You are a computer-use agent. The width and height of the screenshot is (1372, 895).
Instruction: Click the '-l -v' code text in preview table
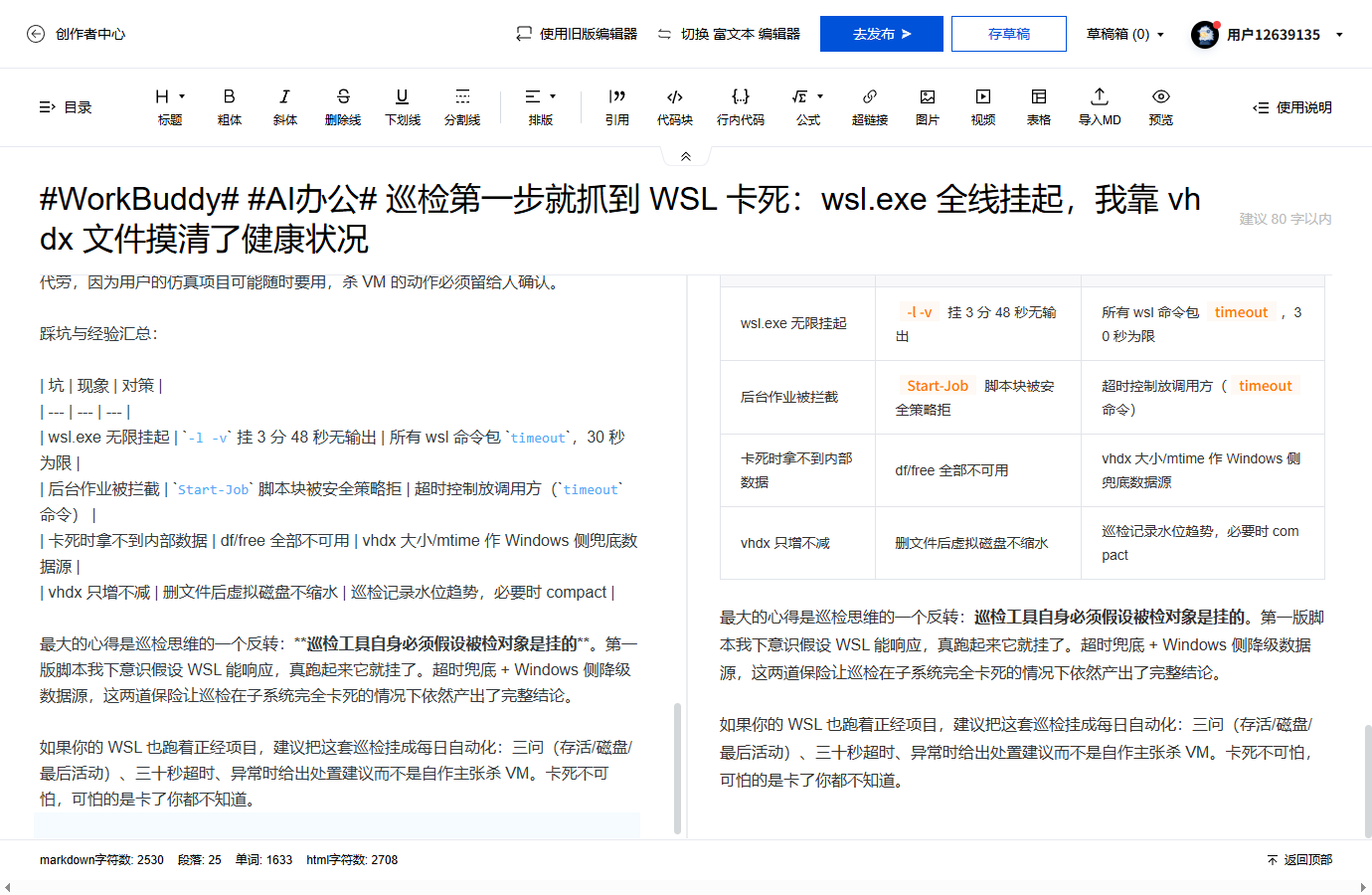920,312
